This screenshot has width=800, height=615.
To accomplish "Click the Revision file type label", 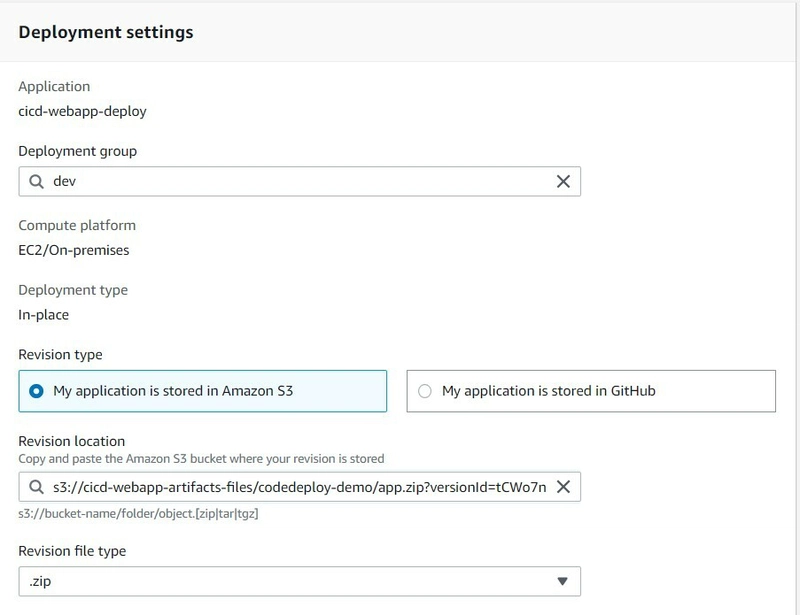I will 72,551.
